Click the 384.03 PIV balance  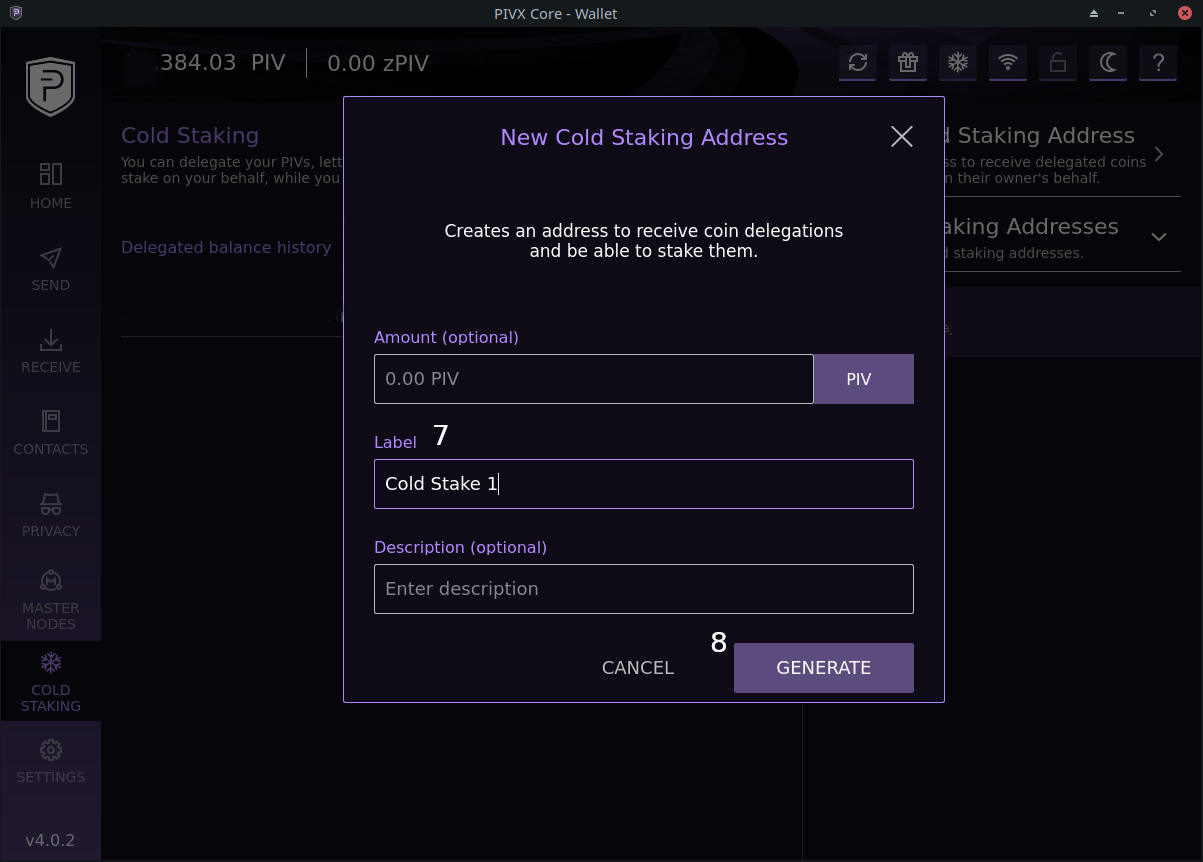click(x=223, y=63)
